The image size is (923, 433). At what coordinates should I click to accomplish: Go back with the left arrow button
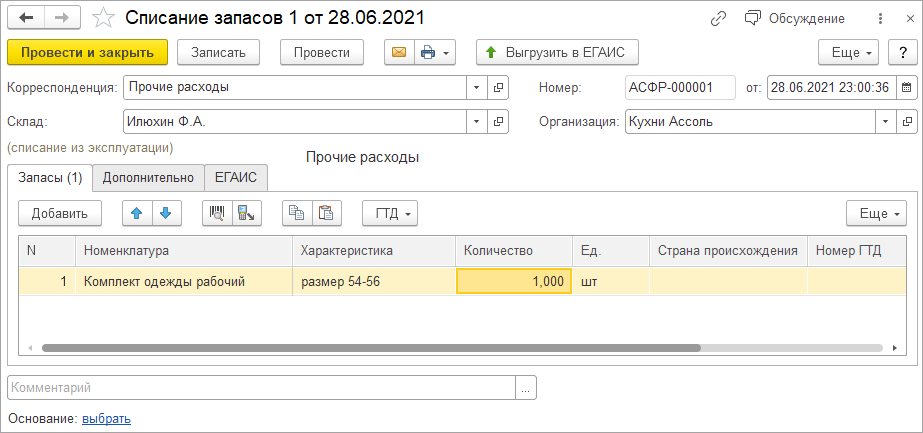click(x=26, y=18)
